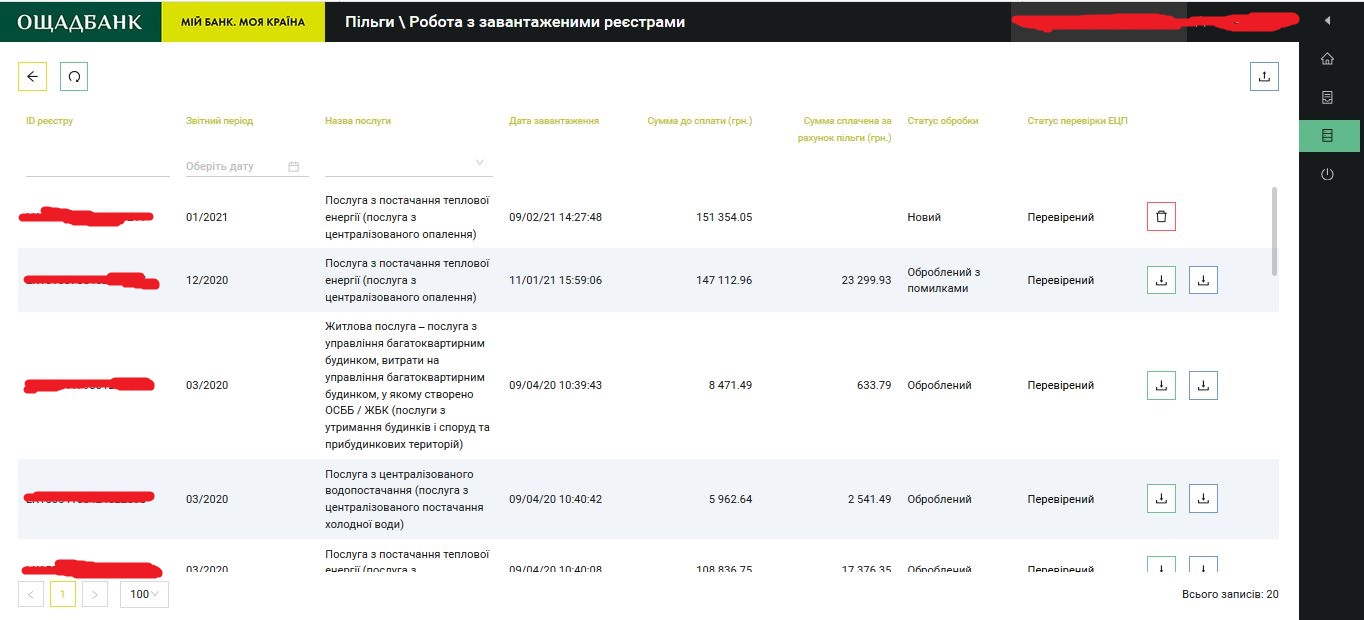
Task: Focus the ID реєстру filter field
Action: point(98,164)
